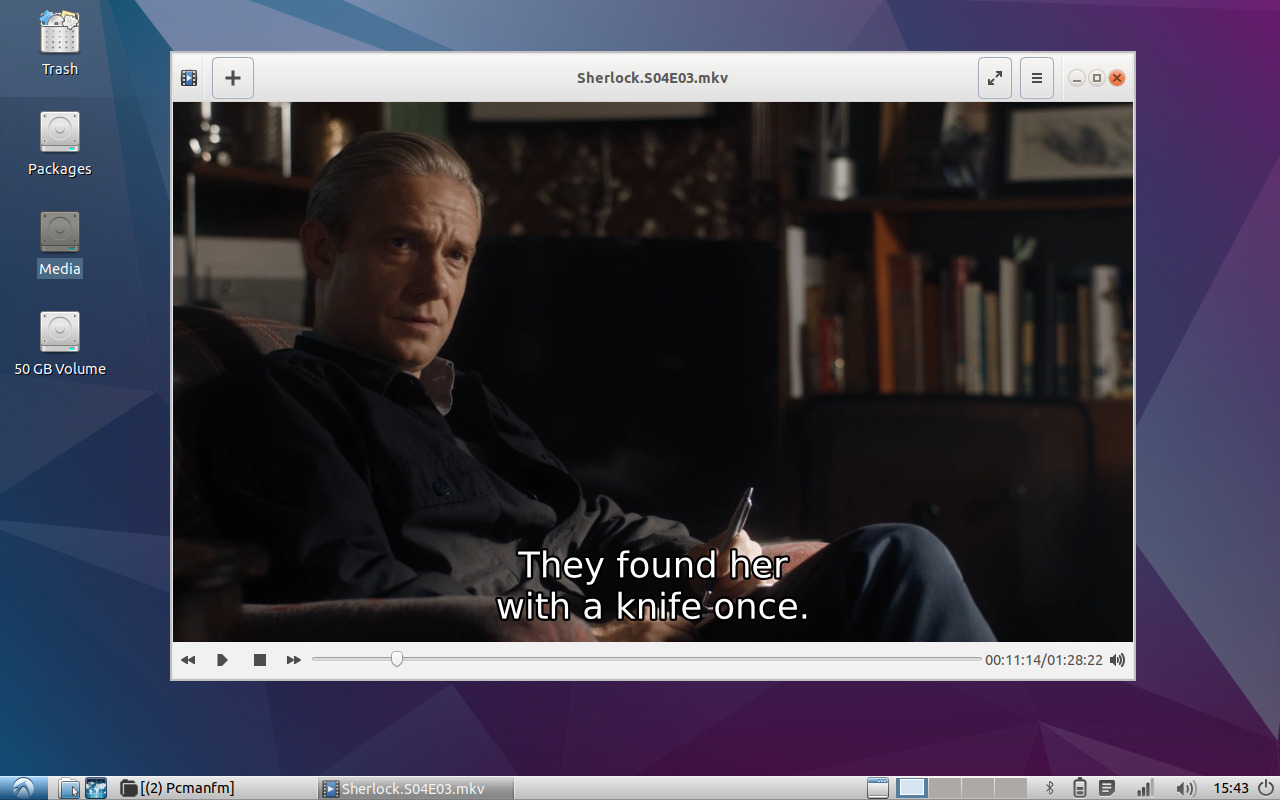The width and height of the screenshot is (1280, 800).
Task: Toggle pause on the playing video
Action: [x=223, y=660]
